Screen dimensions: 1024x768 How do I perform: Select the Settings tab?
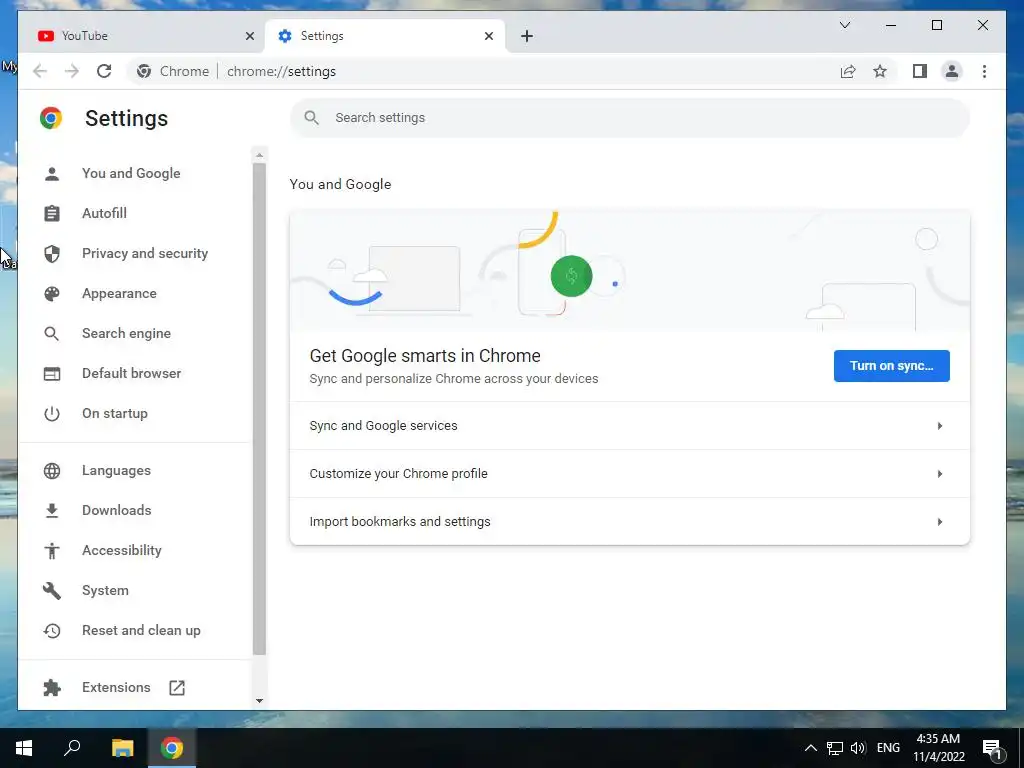click(x=385, y=36)
